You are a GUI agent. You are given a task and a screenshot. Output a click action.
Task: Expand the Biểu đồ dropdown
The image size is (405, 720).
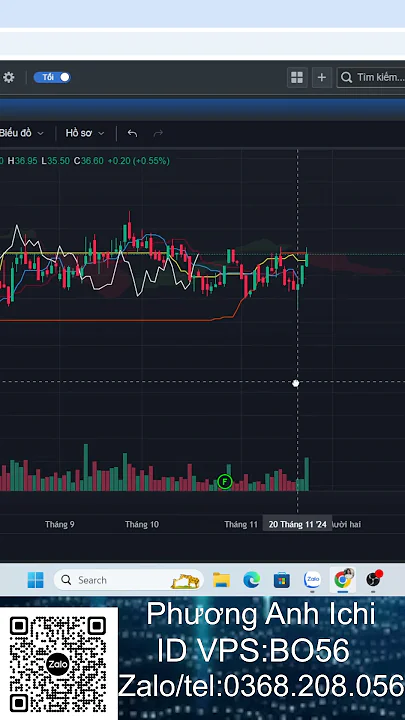[22, 133]
